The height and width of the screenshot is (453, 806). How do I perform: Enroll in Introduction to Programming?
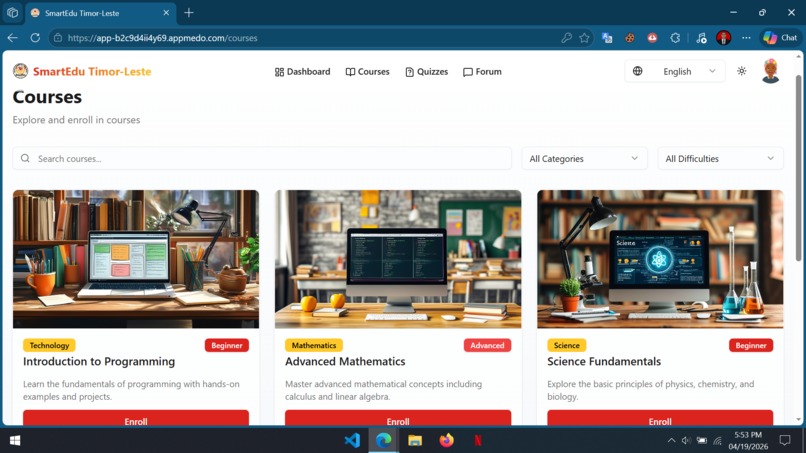(136, 418)
